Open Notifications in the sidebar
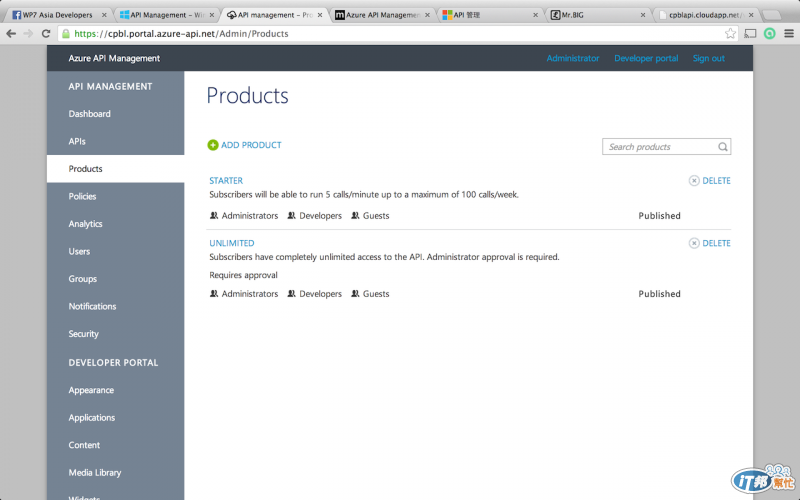This screenshot has width=800, height=500. (x=92, y=307)
